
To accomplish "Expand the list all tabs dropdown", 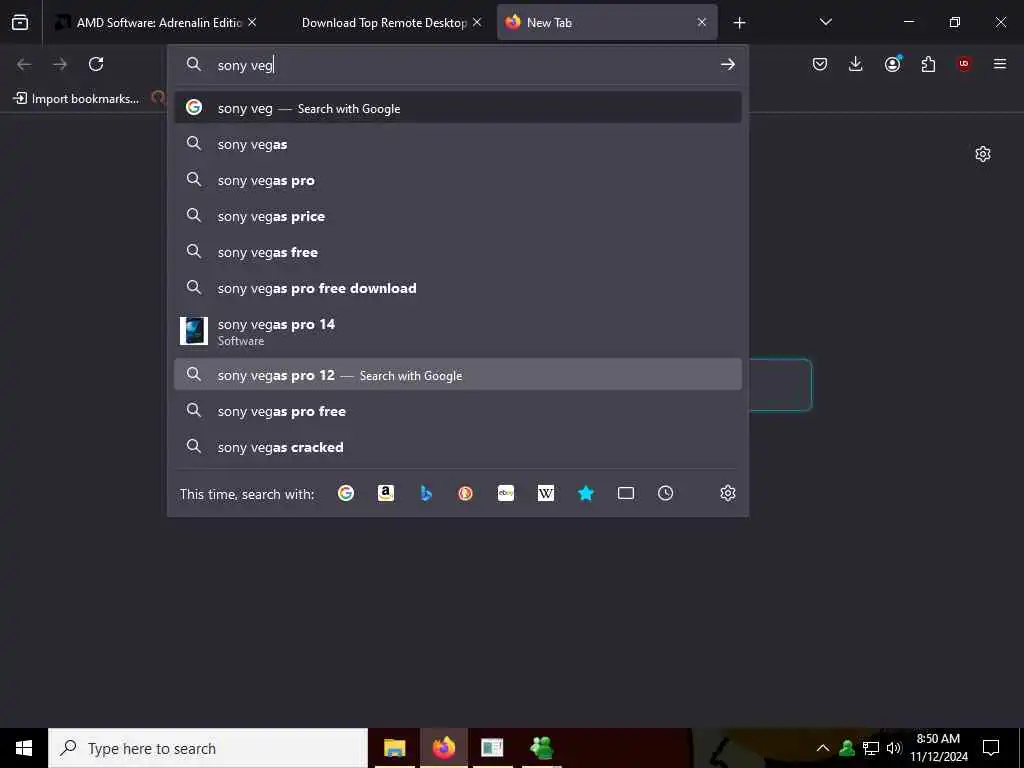I will click(x=825, y=22).
